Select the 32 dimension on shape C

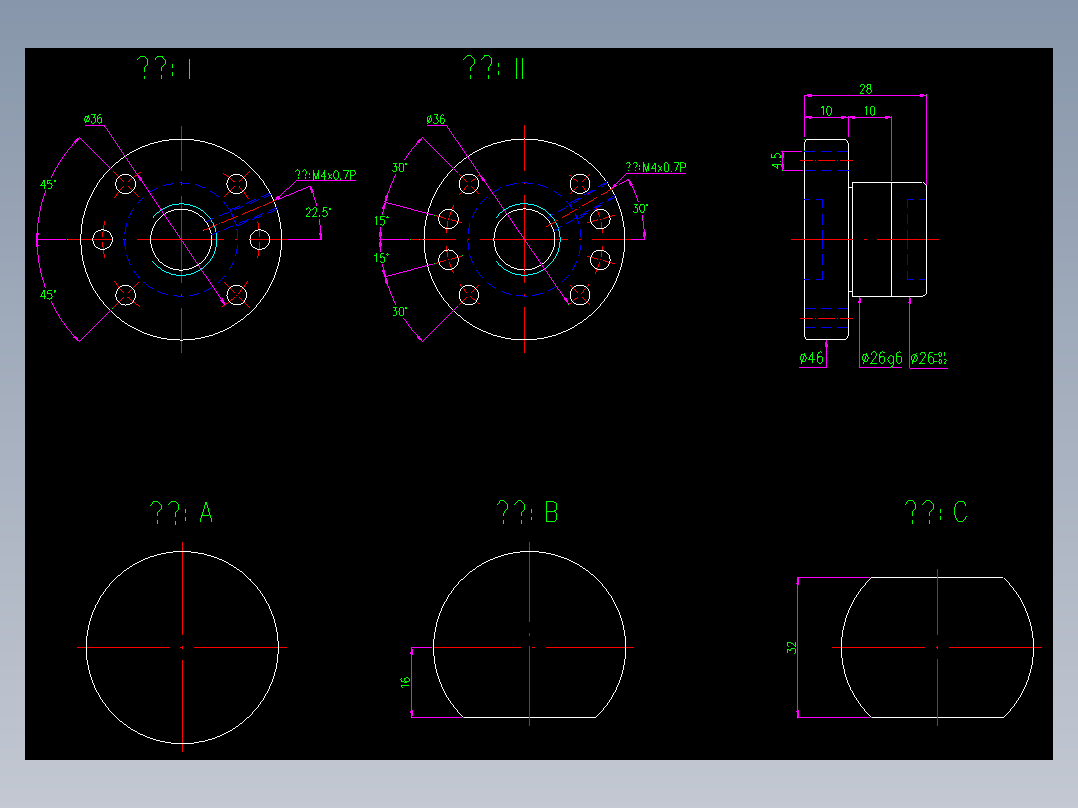(791, 648)
